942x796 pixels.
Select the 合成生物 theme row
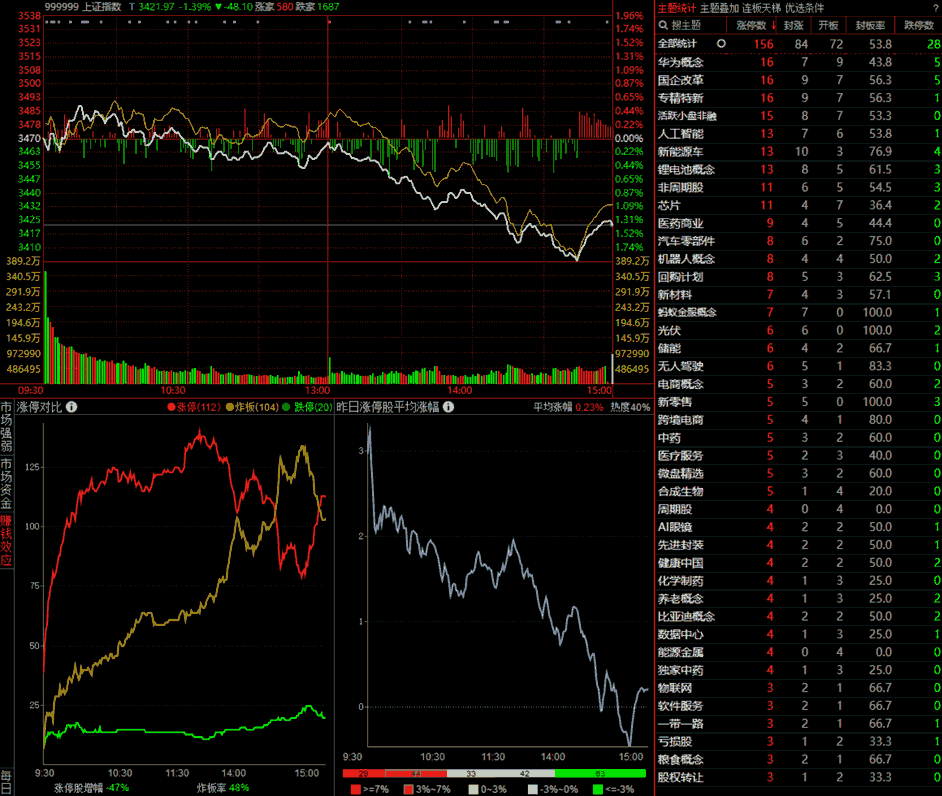point(799,491)
